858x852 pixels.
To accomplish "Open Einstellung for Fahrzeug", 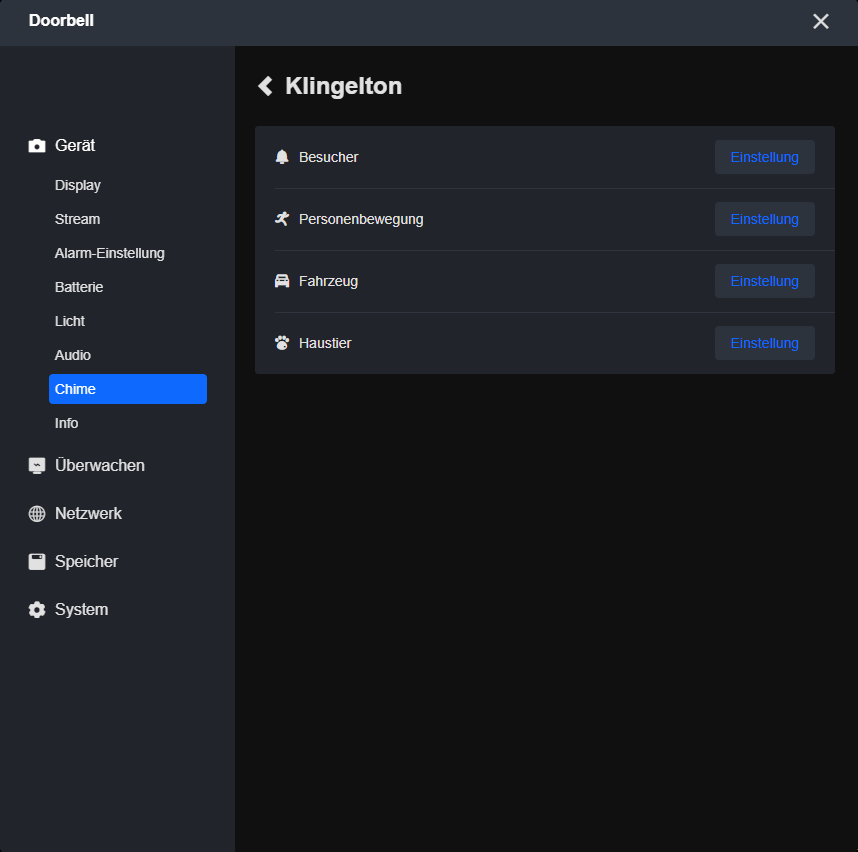I will point(764,281).
